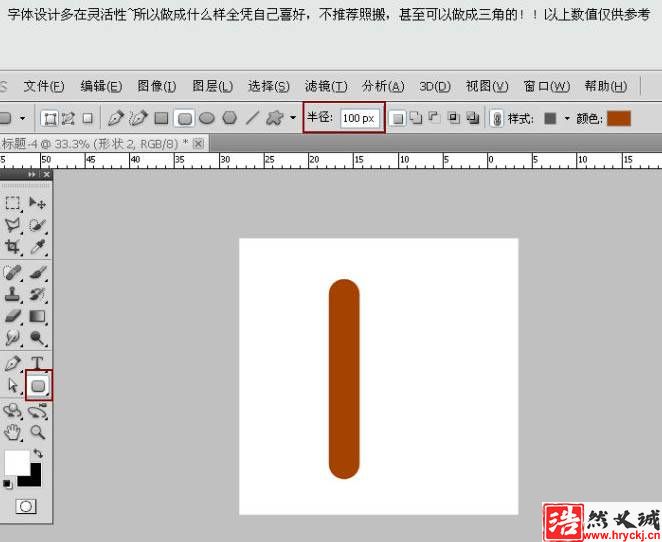The image size is (662, 542).
Task: Select the Hand tool
Action: click(x=13, y=432)
